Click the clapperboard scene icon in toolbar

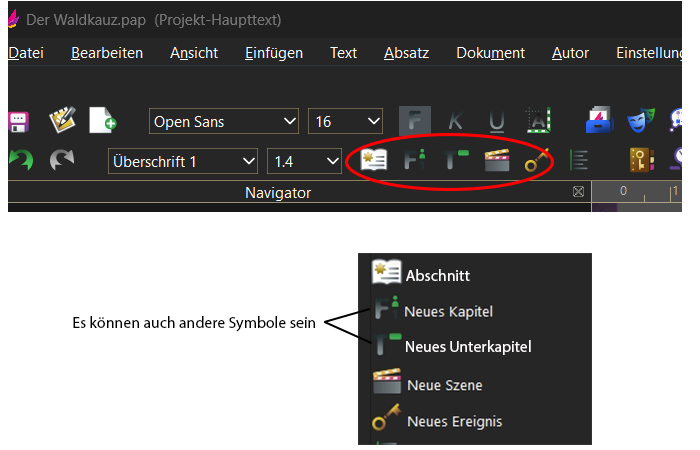click(497, 160)
